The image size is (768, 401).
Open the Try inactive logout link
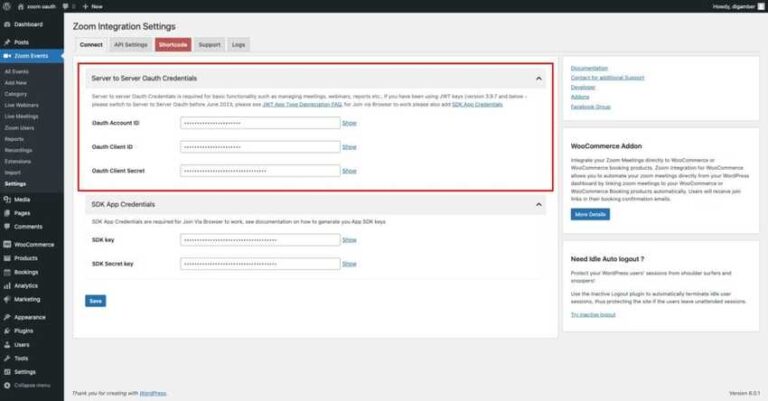tap(593, 315)
